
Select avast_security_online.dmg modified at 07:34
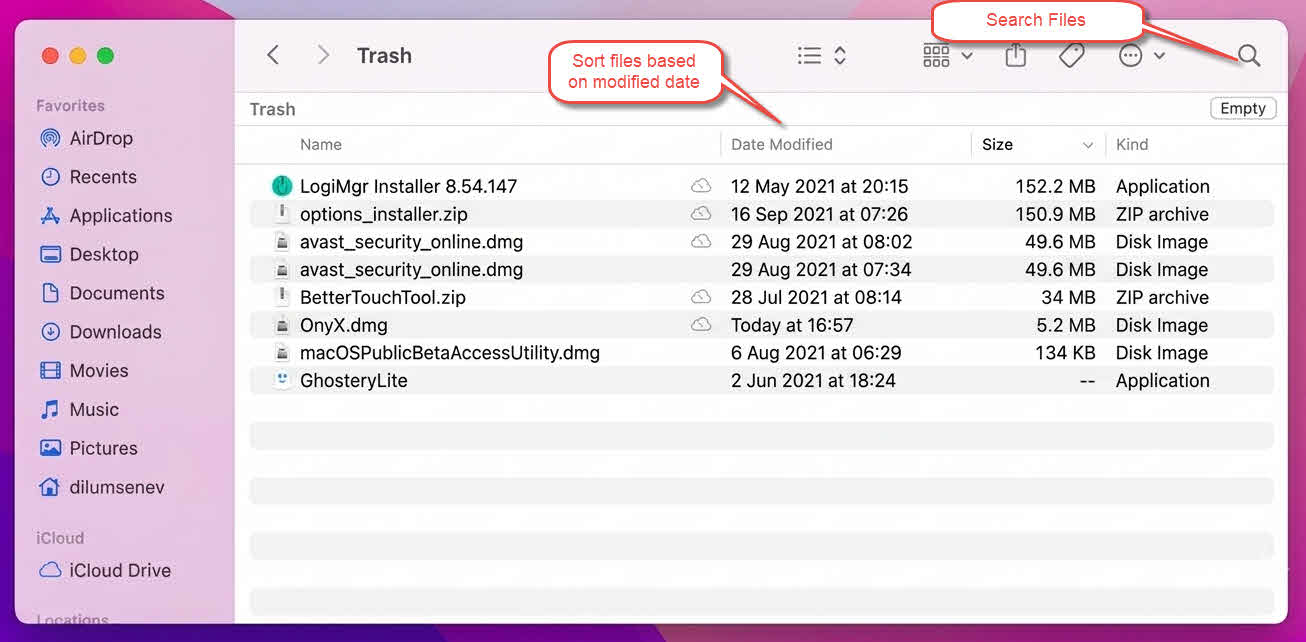point(411,269)
